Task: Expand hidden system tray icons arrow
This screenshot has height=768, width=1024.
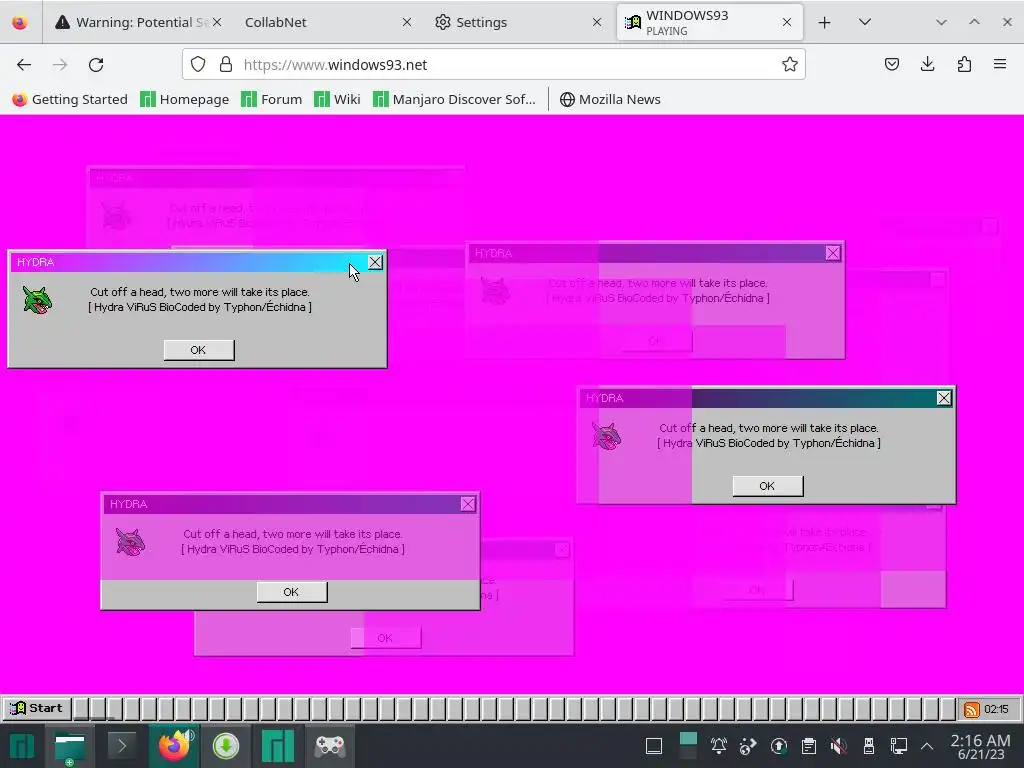Action: (x=927, y=746)
